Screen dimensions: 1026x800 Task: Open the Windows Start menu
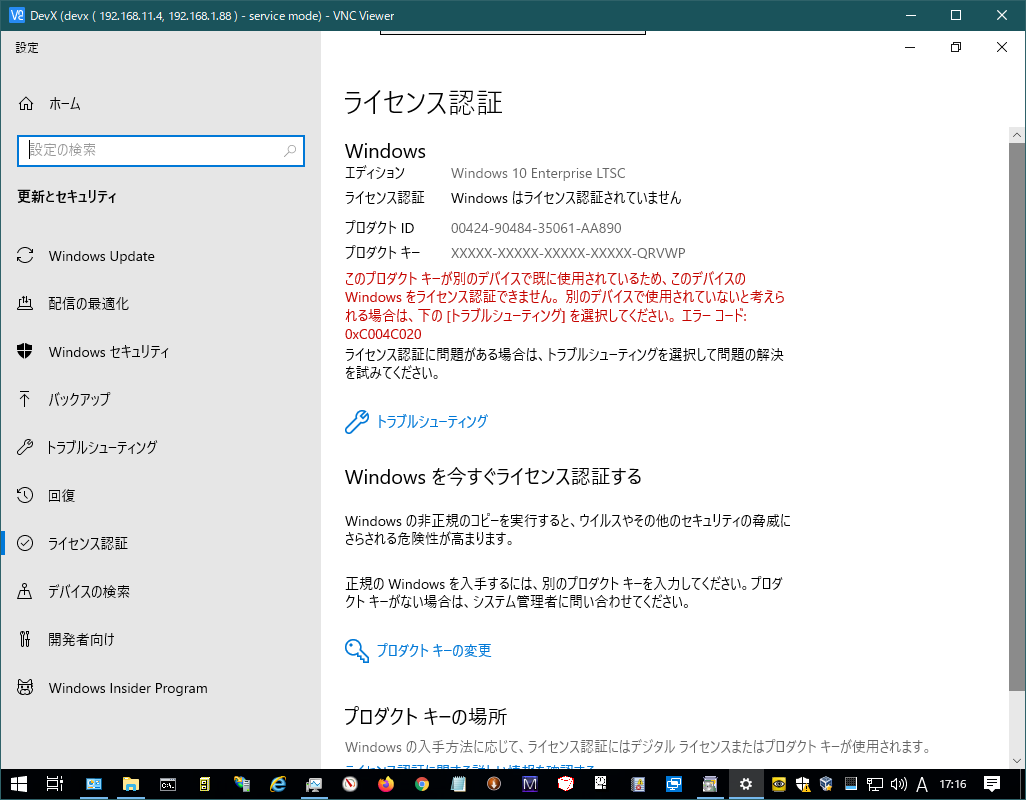pyautogui.click(x=18, y=784)
